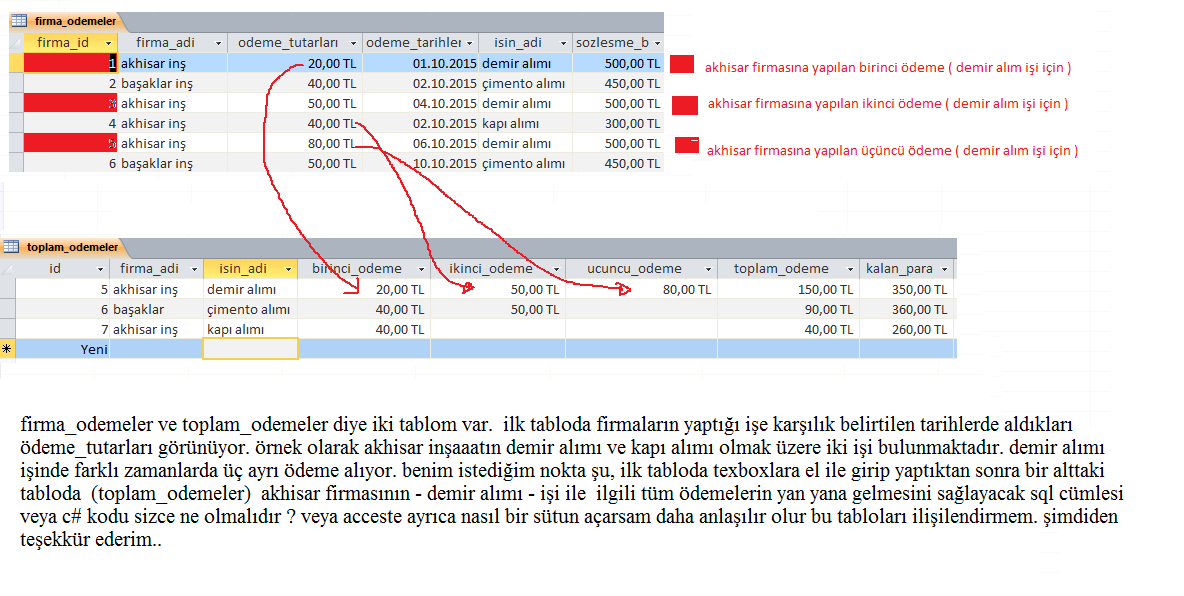Click red marker beside birinci ödeme note
1184x596 pixels.
(682, 65)
